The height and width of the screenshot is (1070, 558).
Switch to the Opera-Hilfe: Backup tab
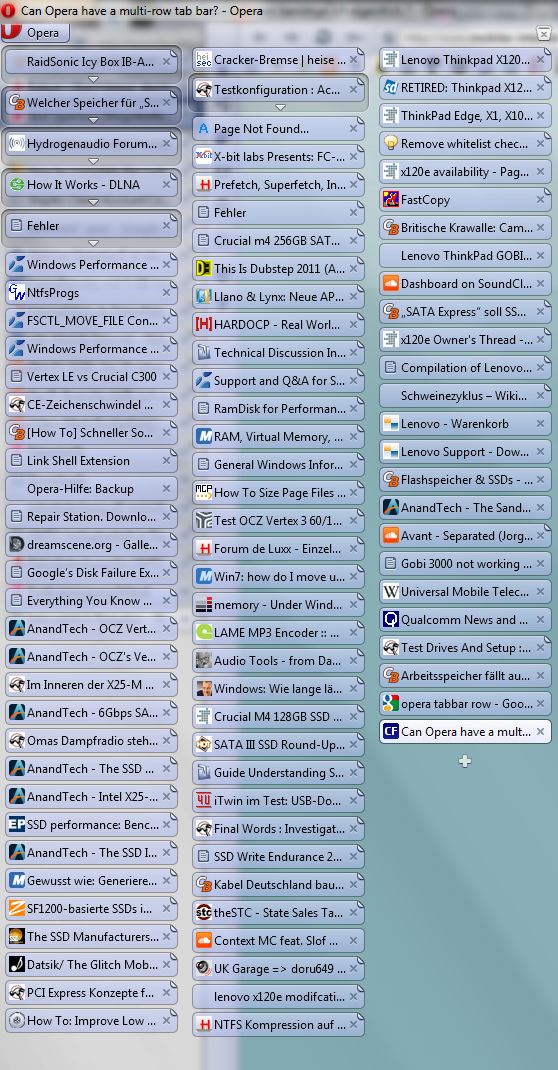coord(91,489)
